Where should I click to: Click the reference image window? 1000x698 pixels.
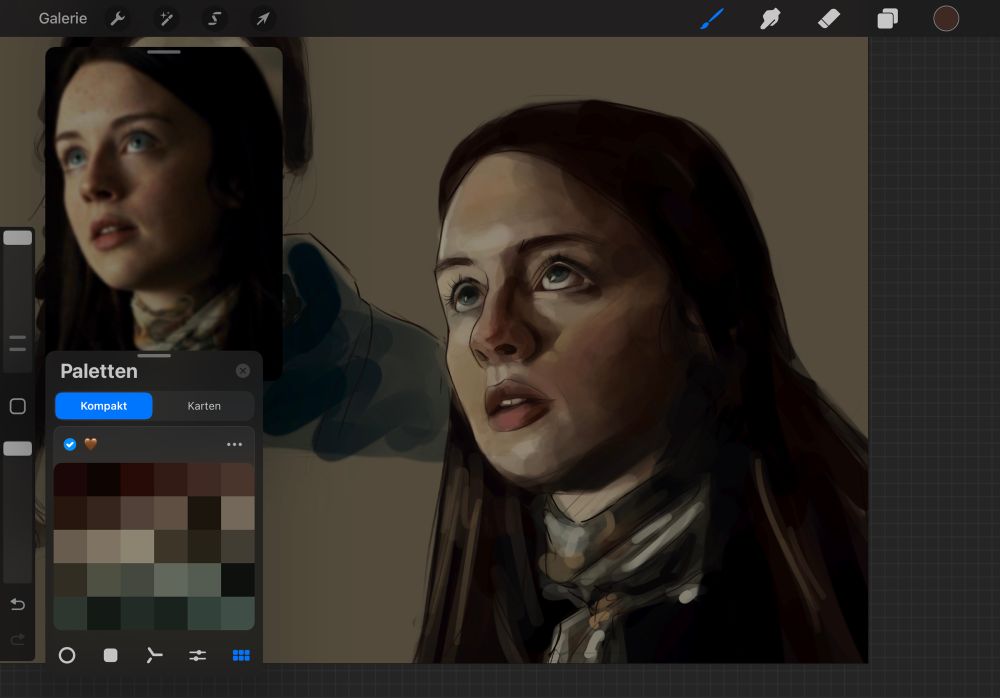tap(164, 200)
